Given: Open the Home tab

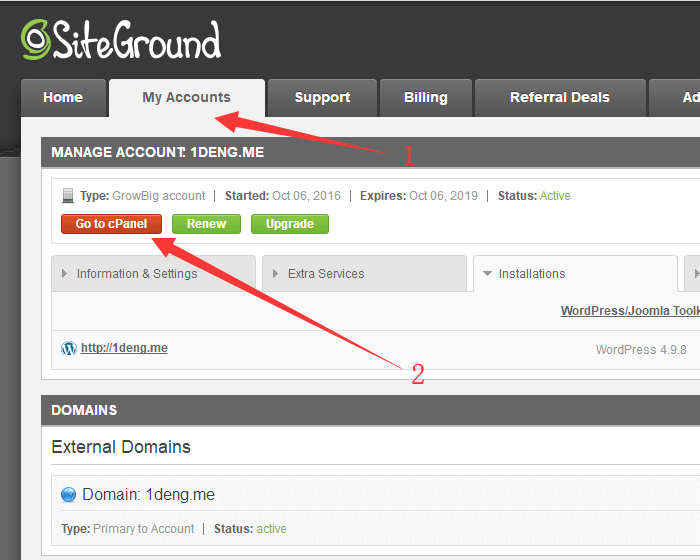Looking at the screenshot, I should 63,98.
